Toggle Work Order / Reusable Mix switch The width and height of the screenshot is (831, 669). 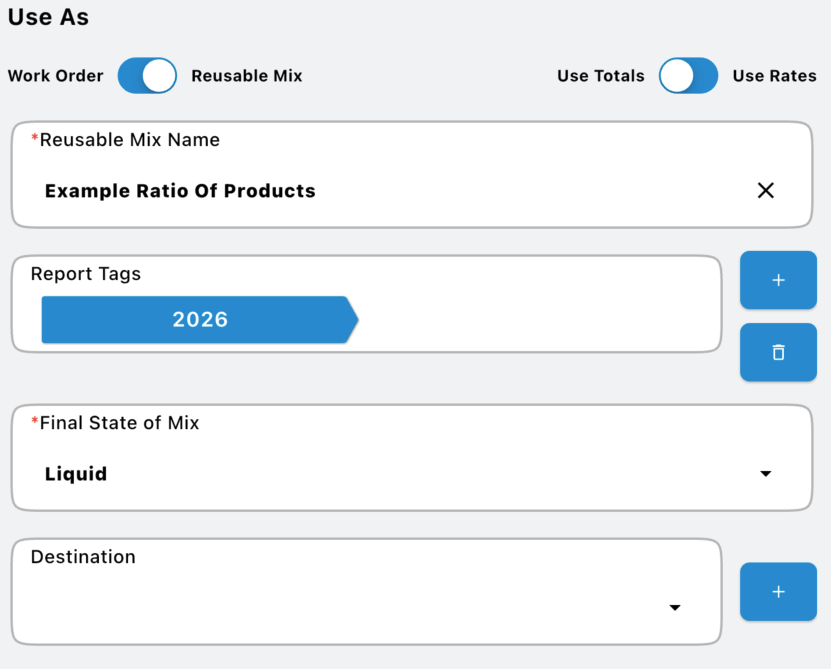pyautogui.click(x=147, y=76)
